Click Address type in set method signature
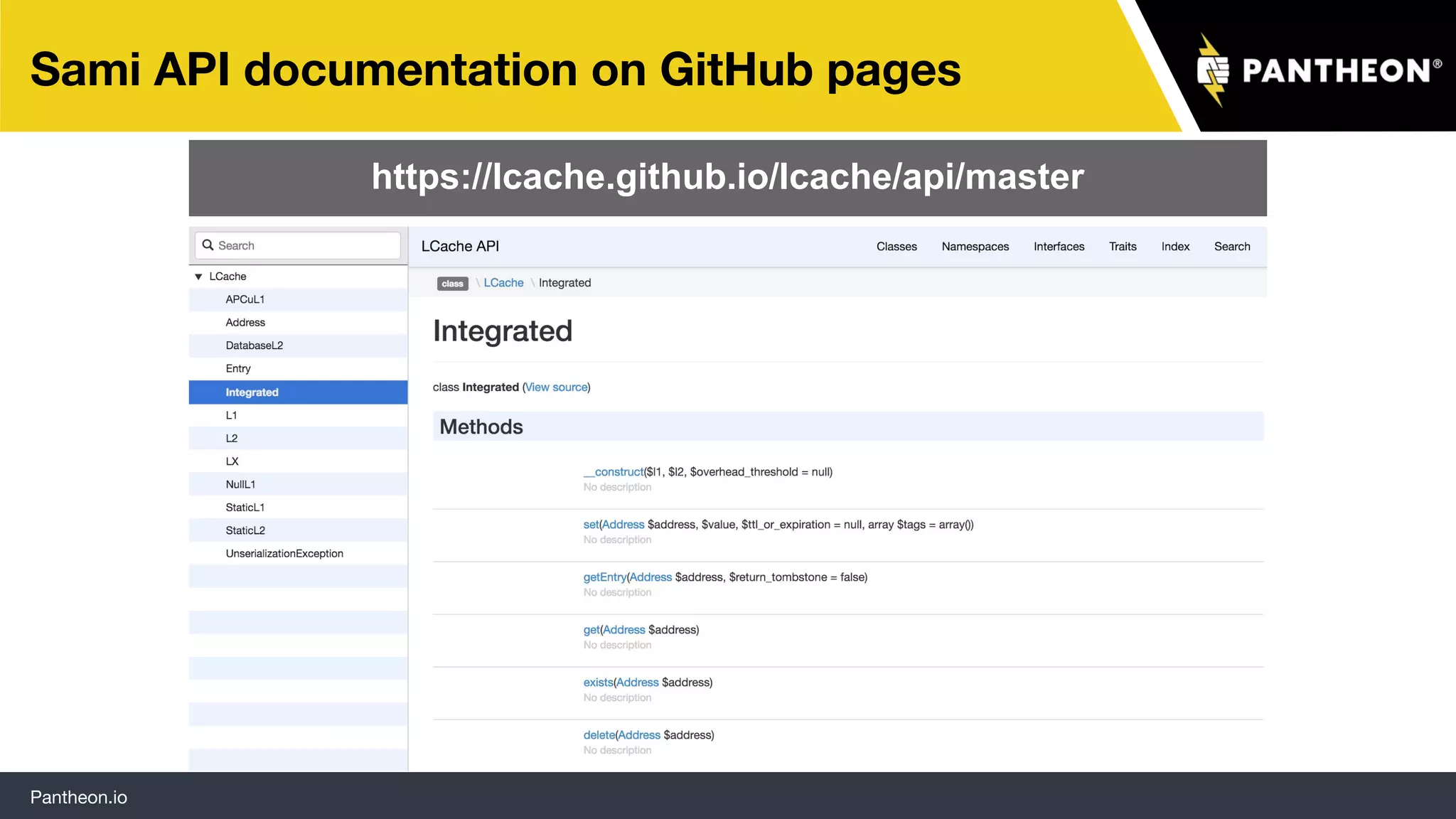The height and width of the screenshot is (819, 1456). 623,525
